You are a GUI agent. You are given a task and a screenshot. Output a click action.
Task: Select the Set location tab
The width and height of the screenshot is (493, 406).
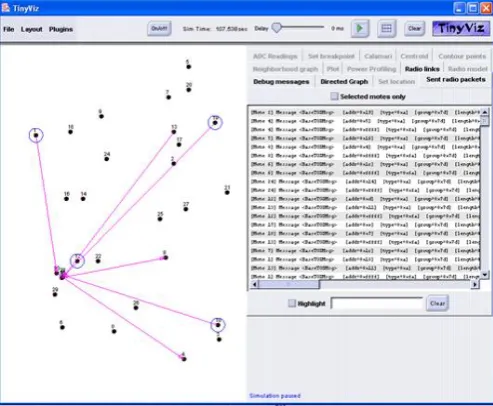(x=396, y=82)
